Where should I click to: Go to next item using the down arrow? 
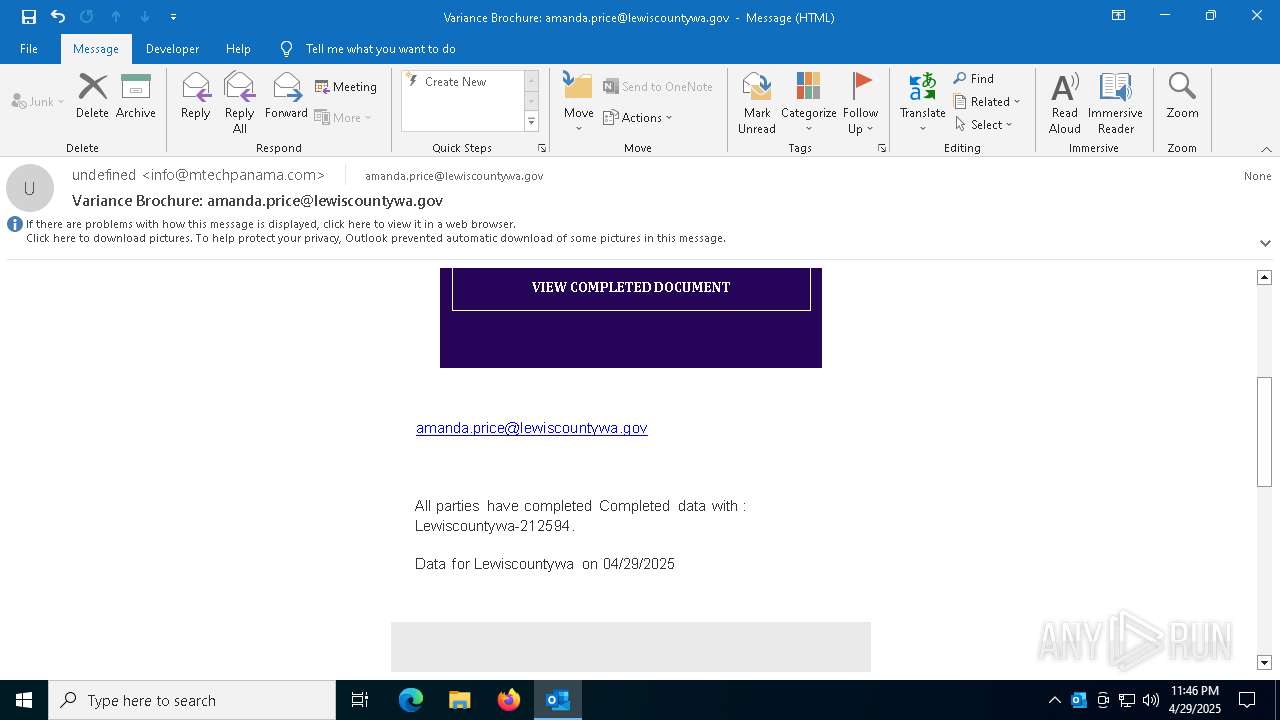(x=145, y=17)
